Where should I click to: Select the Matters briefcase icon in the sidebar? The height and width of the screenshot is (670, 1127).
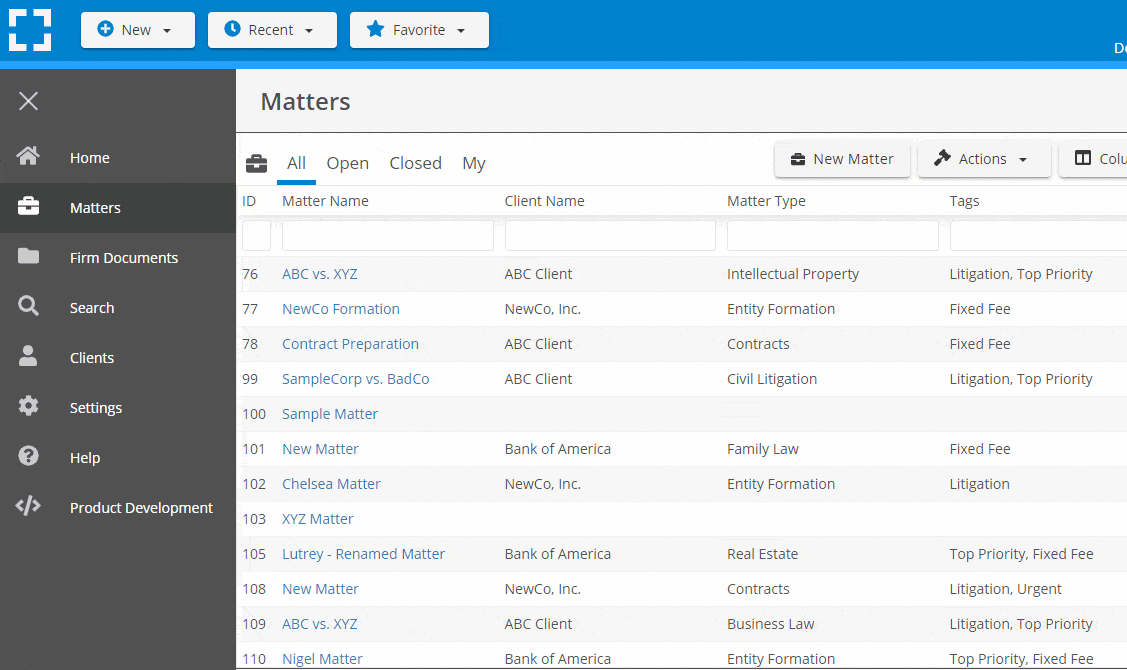pos(28,207)
